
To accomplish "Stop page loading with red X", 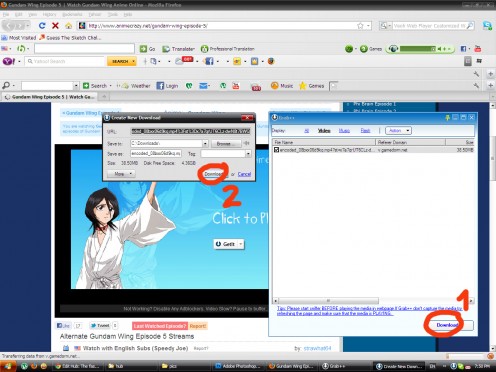I will coord(55,26).
